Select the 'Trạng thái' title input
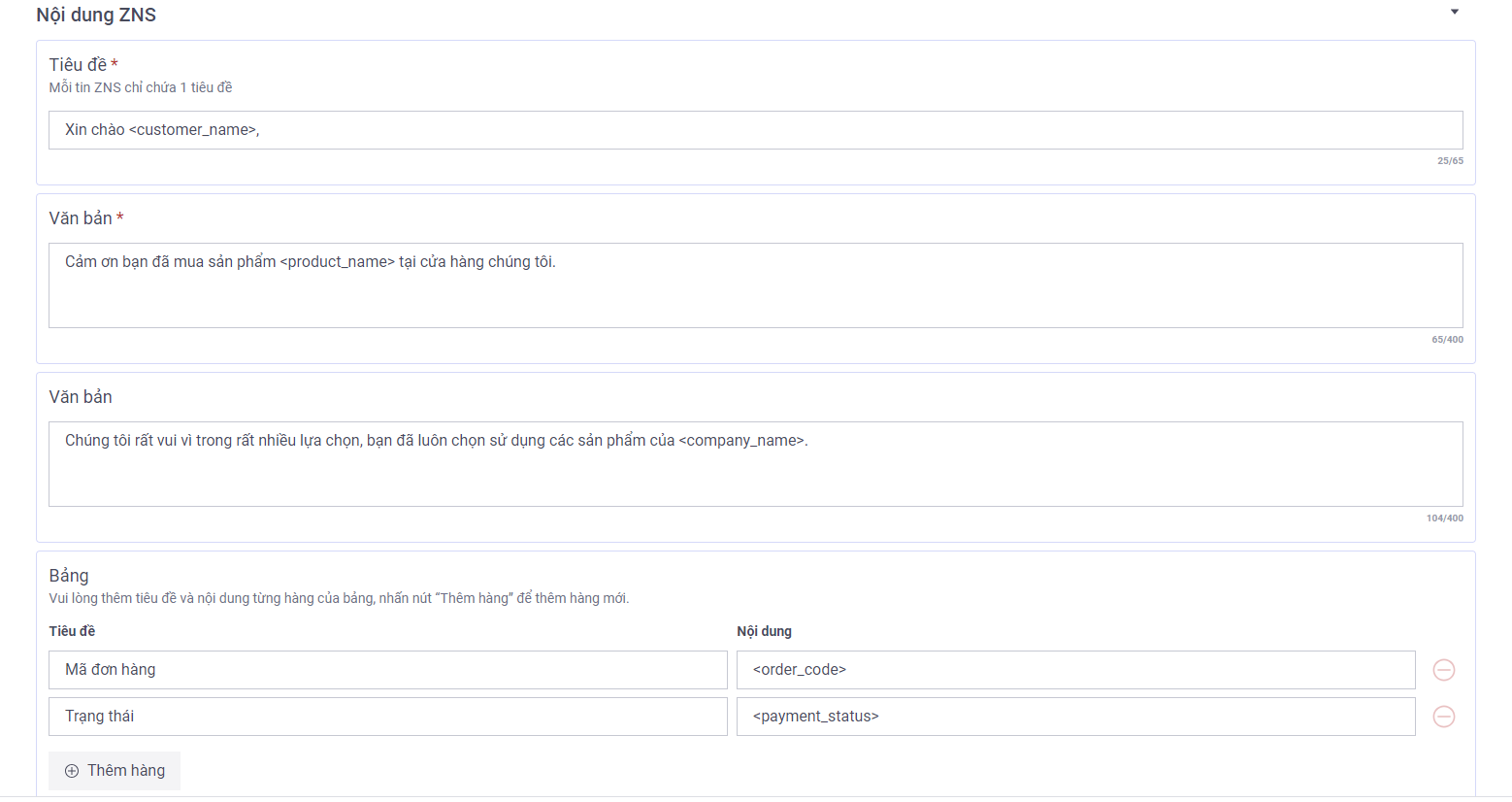 (x=388, y=717)
